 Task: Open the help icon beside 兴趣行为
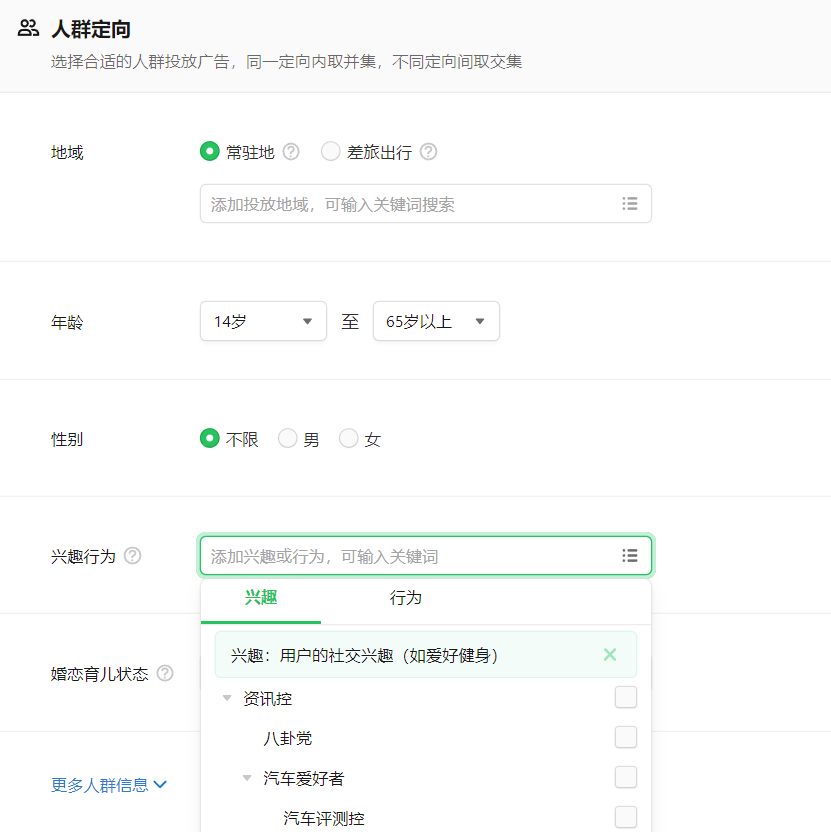coord(133,557)
